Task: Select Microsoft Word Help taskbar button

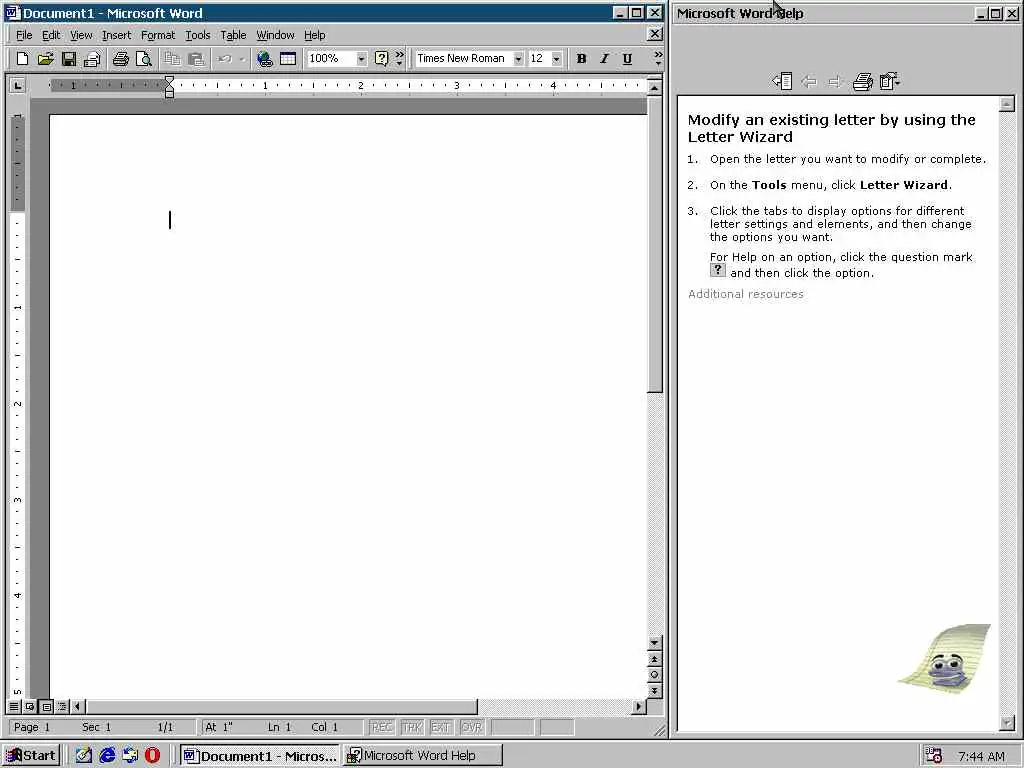Action: tap(423, 756)
